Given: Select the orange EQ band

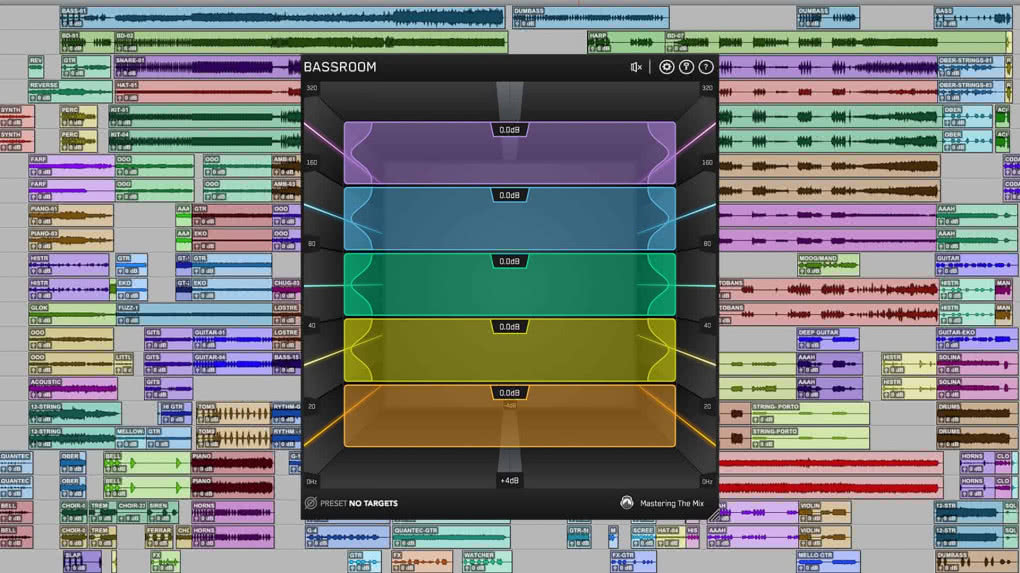Looking at the screenshot, I should point(509,416).
